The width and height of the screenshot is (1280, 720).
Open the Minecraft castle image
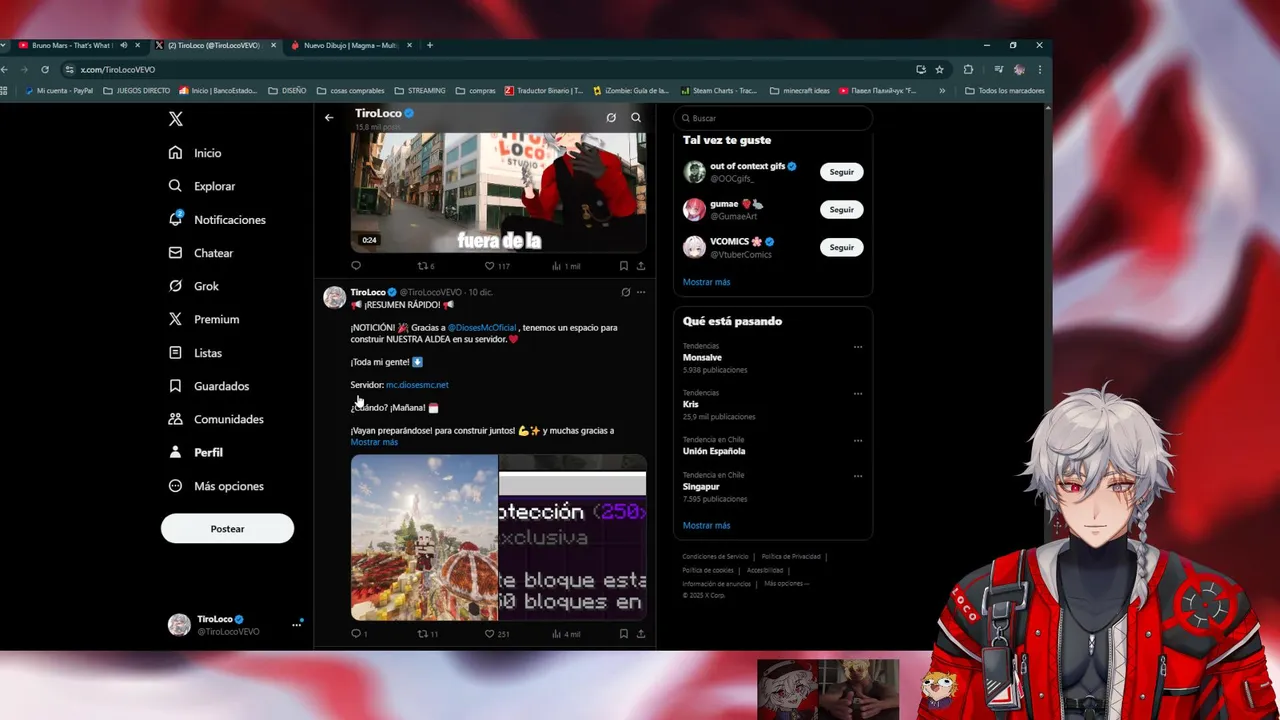[x=424, y=538]
